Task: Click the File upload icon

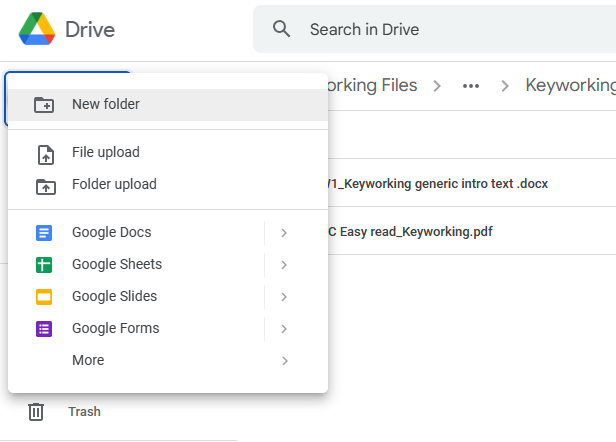Action: [x=44, y=154]
